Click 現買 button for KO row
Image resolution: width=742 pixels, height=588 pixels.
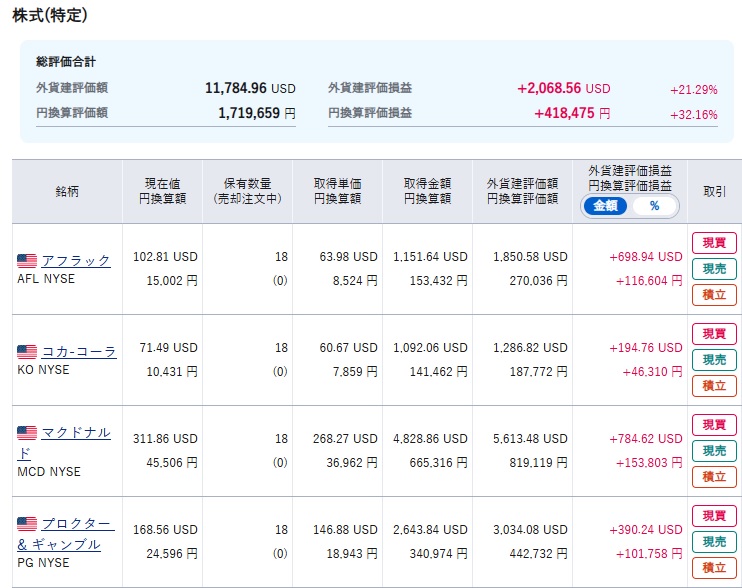(x=714, y=334)
